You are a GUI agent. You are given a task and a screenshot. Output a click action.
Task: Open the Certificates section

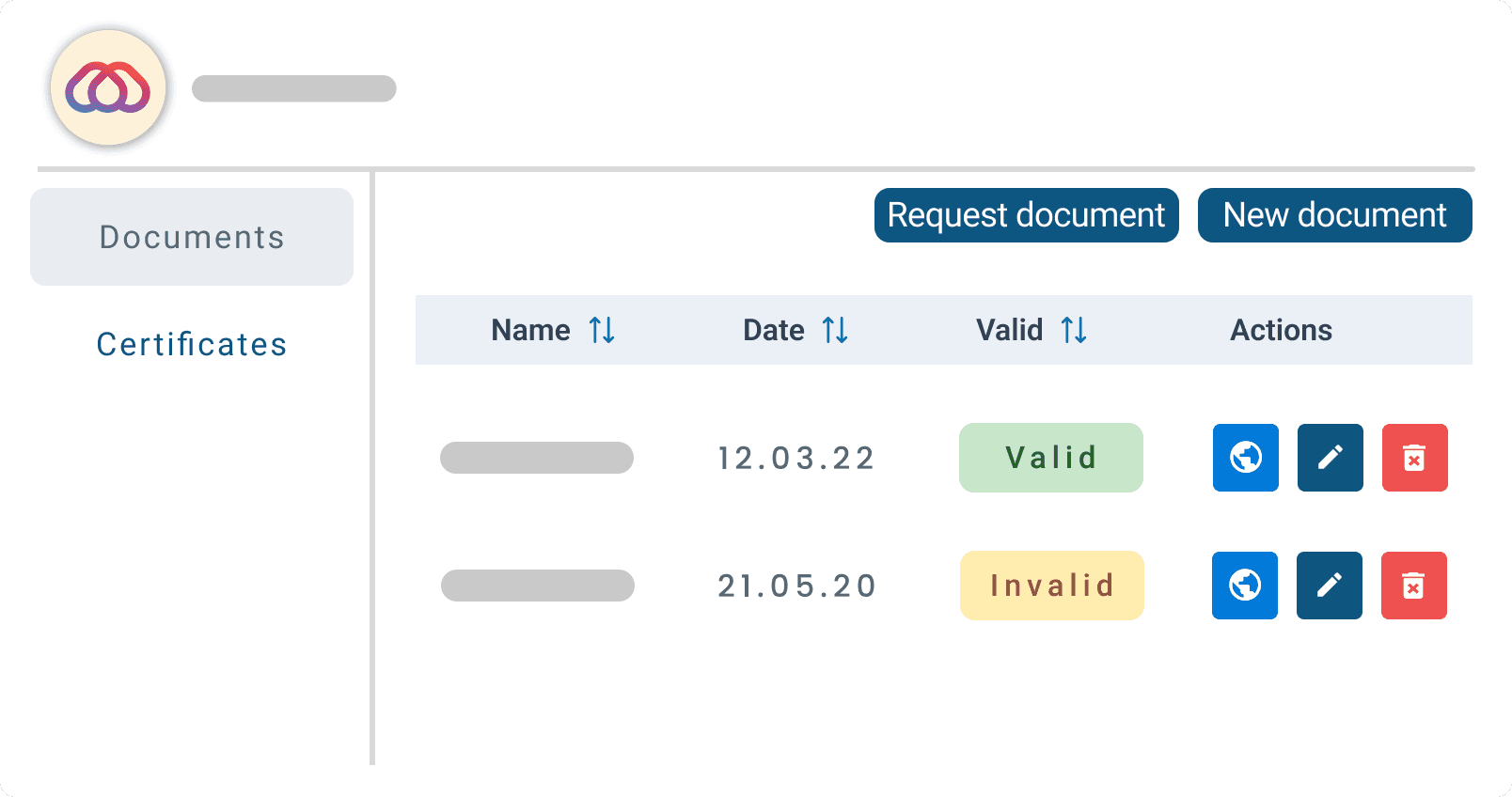tap(192, 344)
